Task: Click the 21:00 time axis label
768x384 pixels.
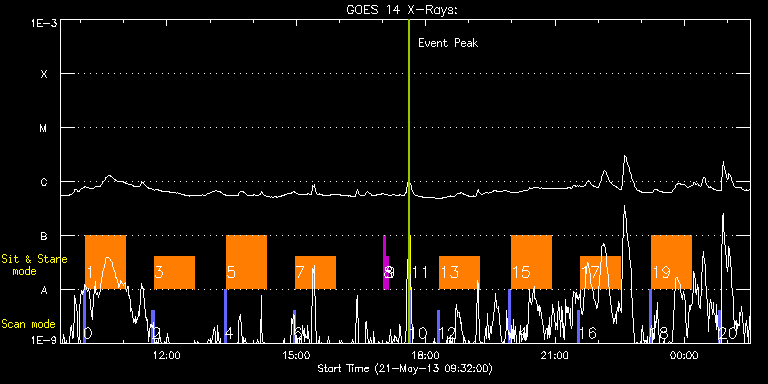Action: [x=555, y=355]
